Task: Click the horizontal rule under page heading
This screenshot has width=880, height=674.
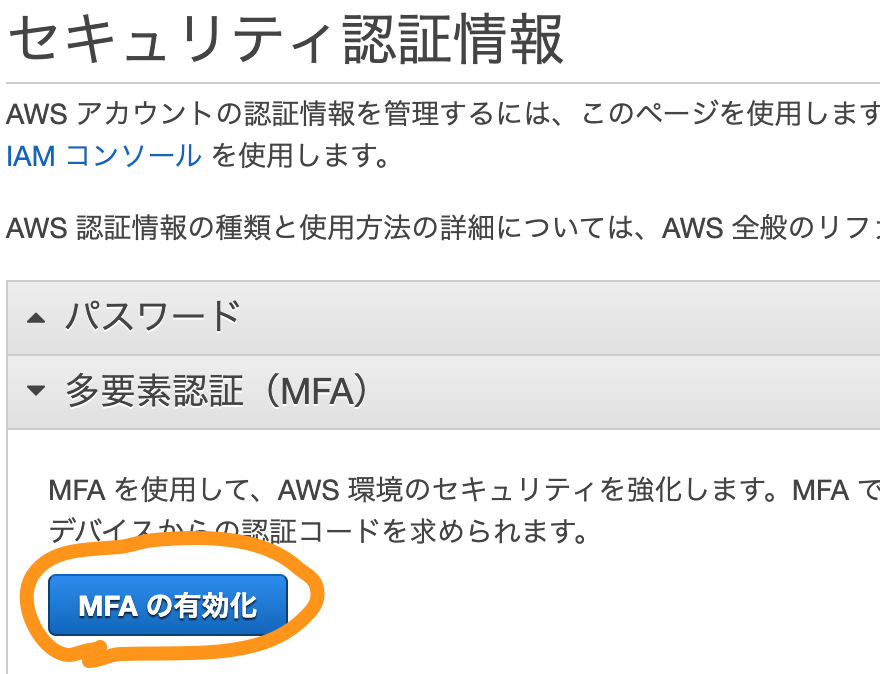Action: 443,83
